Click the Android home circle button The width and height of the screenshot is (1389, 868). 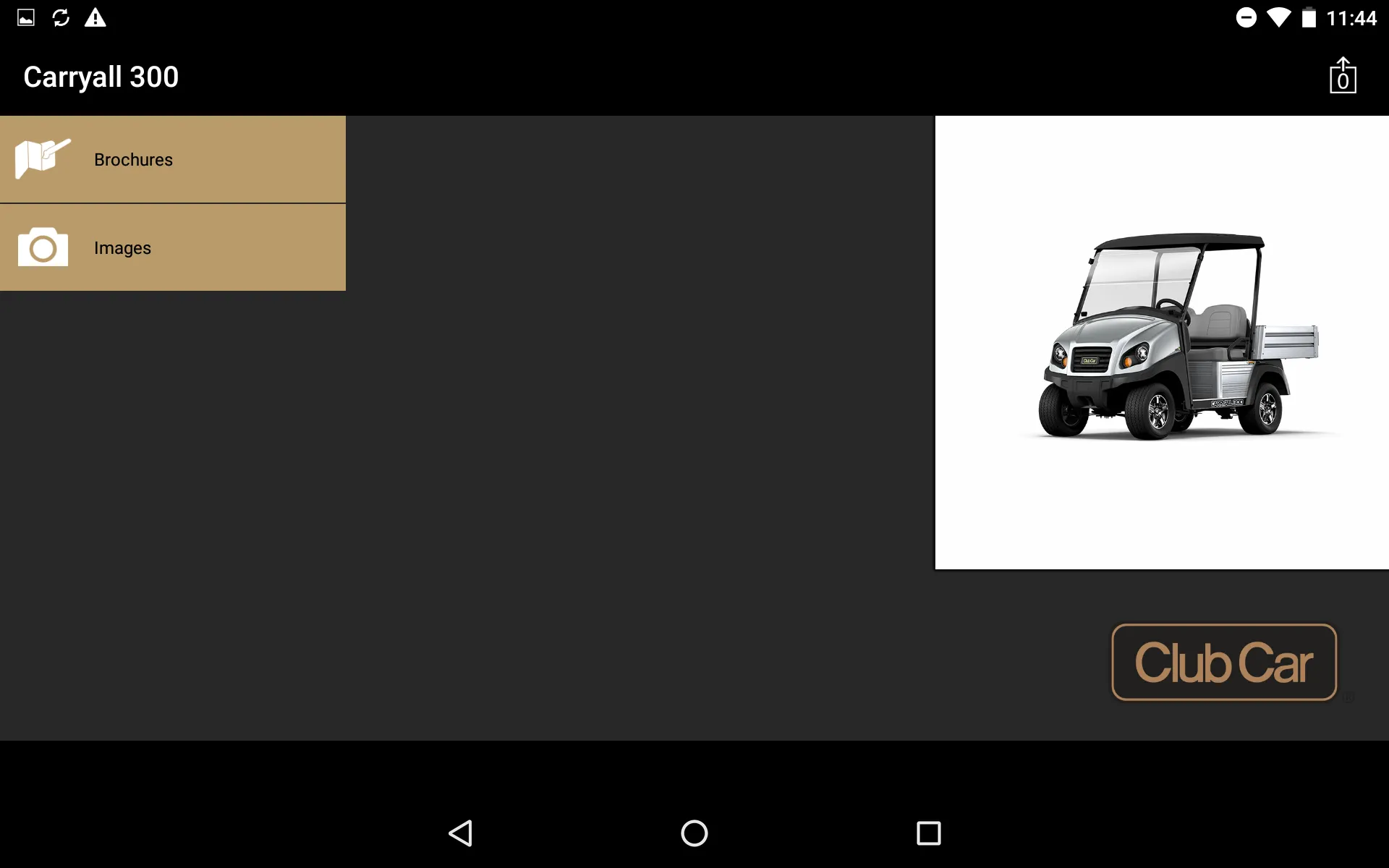(694, 833)
